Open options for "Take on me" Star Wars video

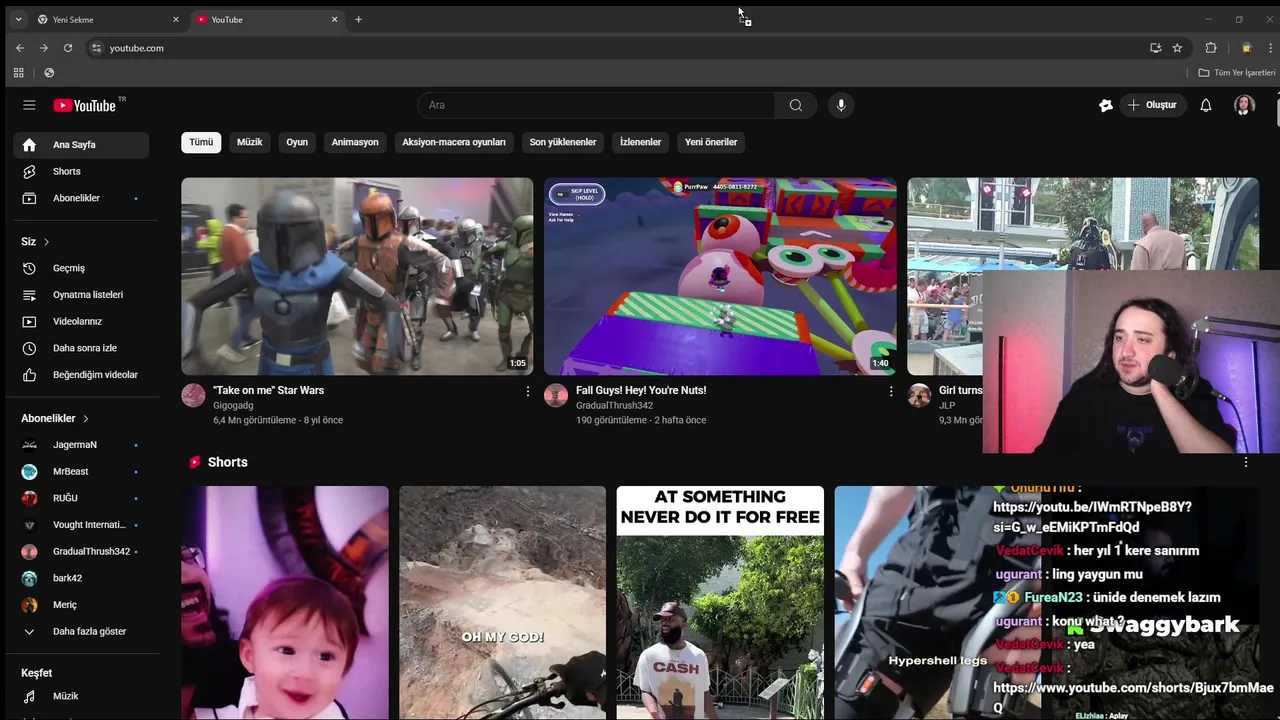click(528, 391)
